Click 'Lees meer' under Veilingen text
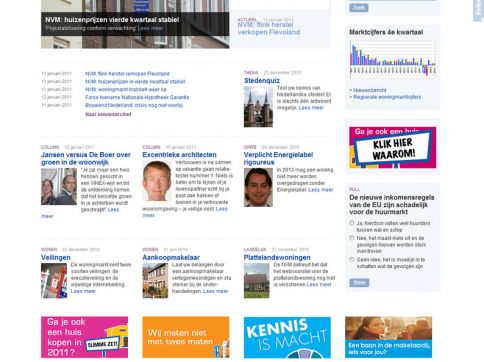 pyautogui.click(x=83, y=291)
